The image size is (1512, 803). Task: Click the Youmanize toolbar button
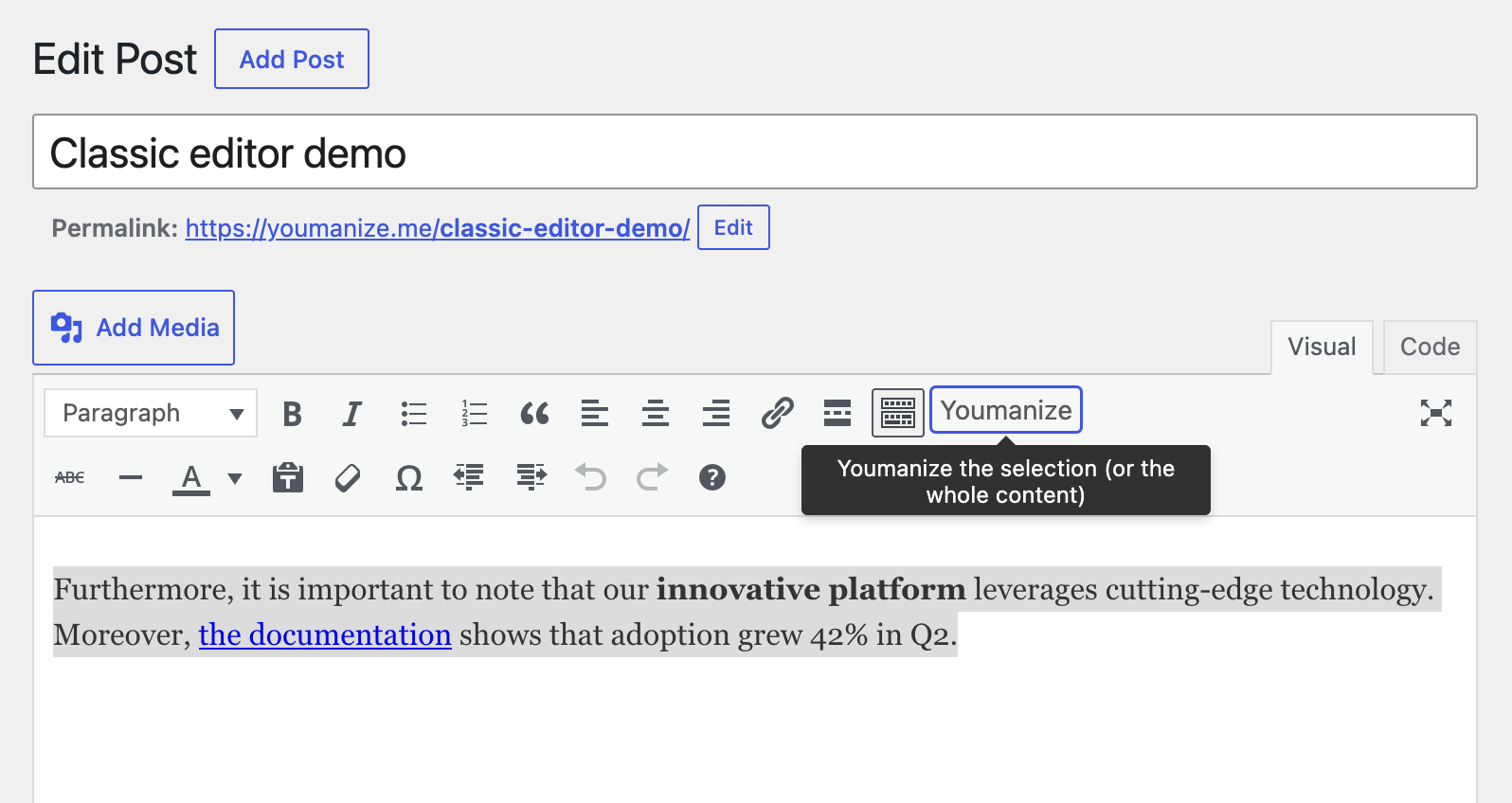[1006, 410]
